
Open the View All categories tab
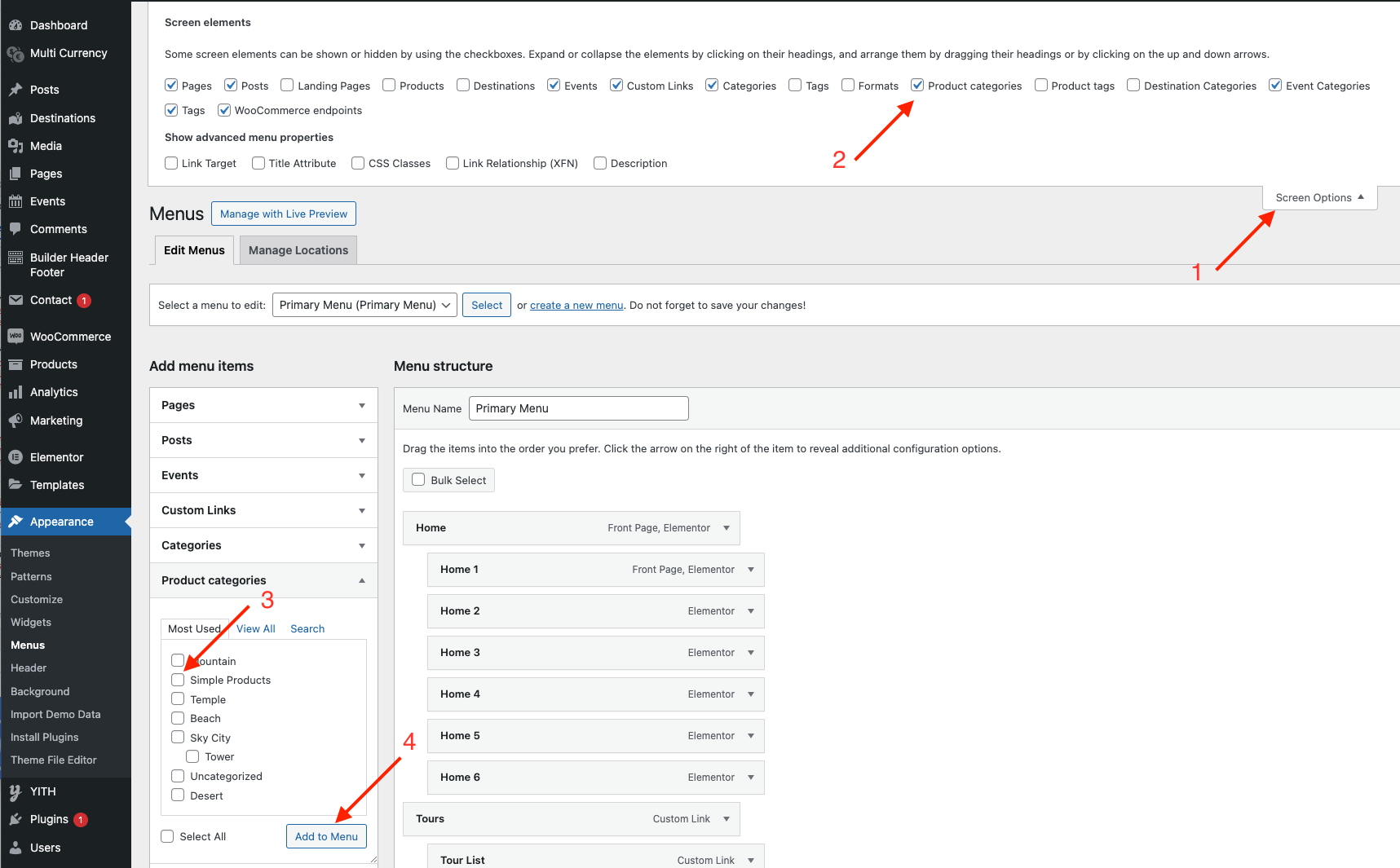256,628
